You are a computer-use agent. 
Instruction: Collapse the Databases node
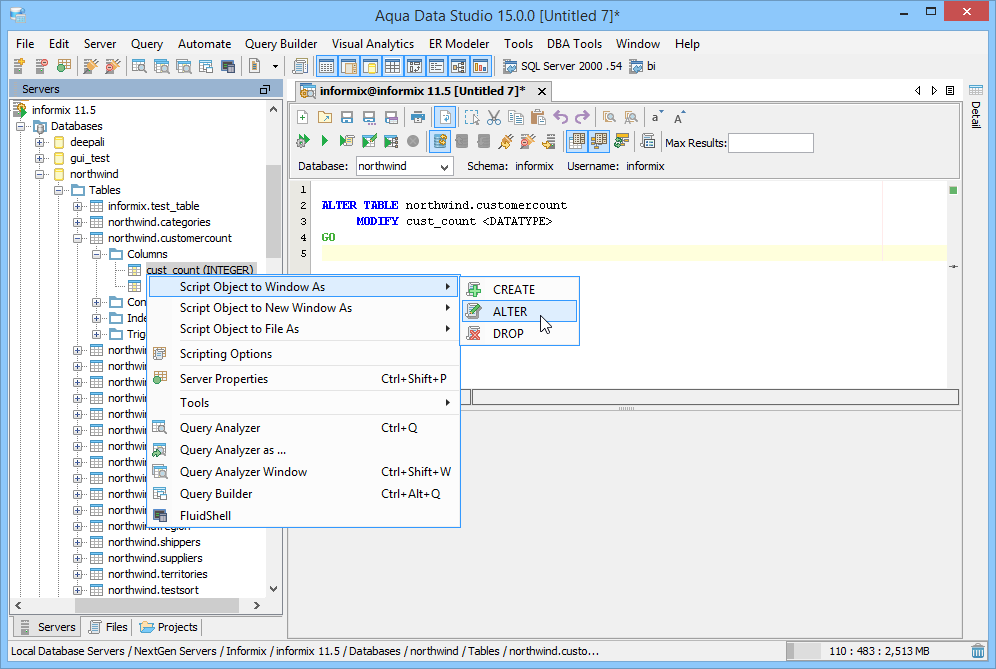coord(20,126)
